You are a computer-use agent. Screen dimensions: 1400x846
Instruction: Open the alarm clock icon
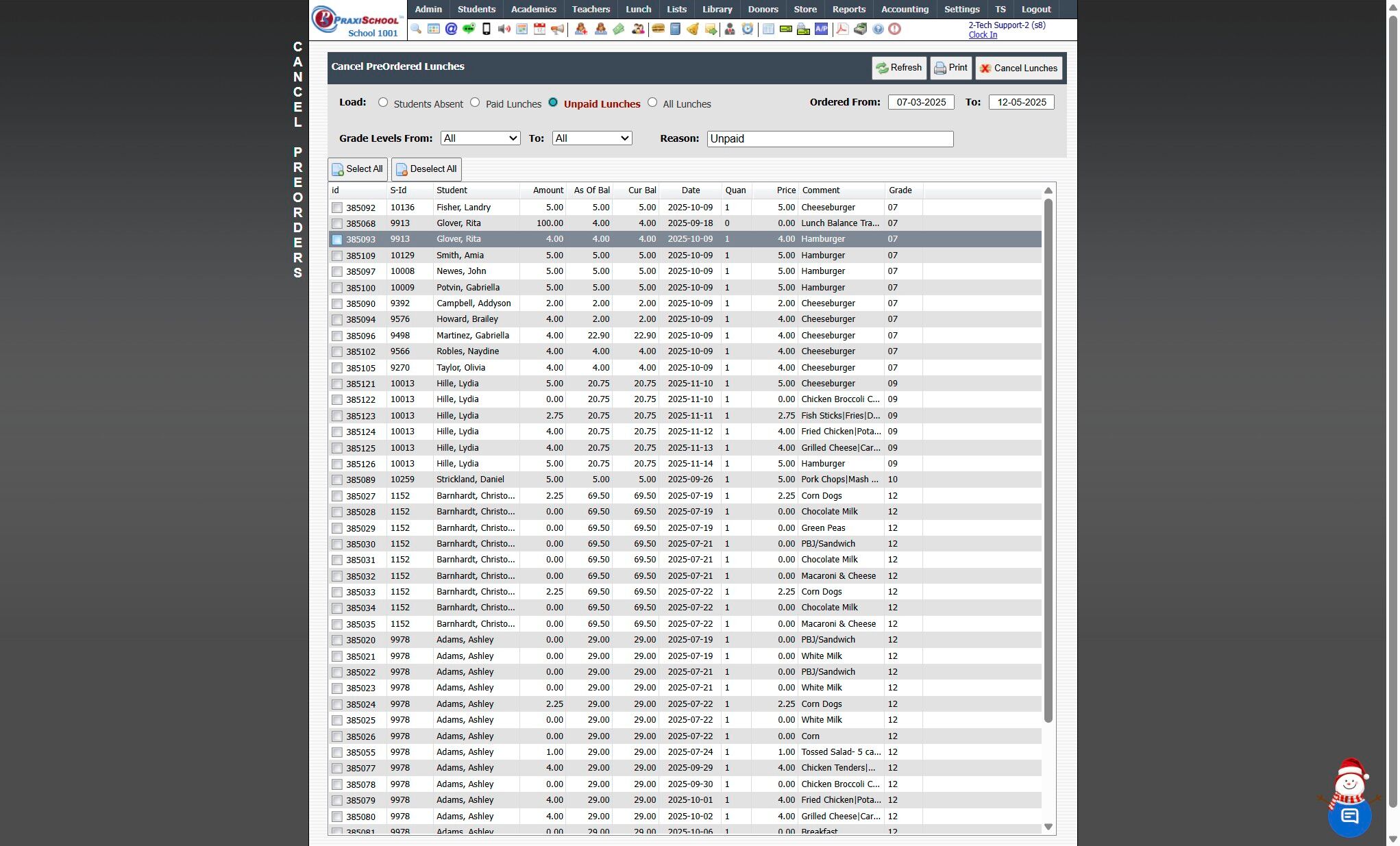point(748,29)
